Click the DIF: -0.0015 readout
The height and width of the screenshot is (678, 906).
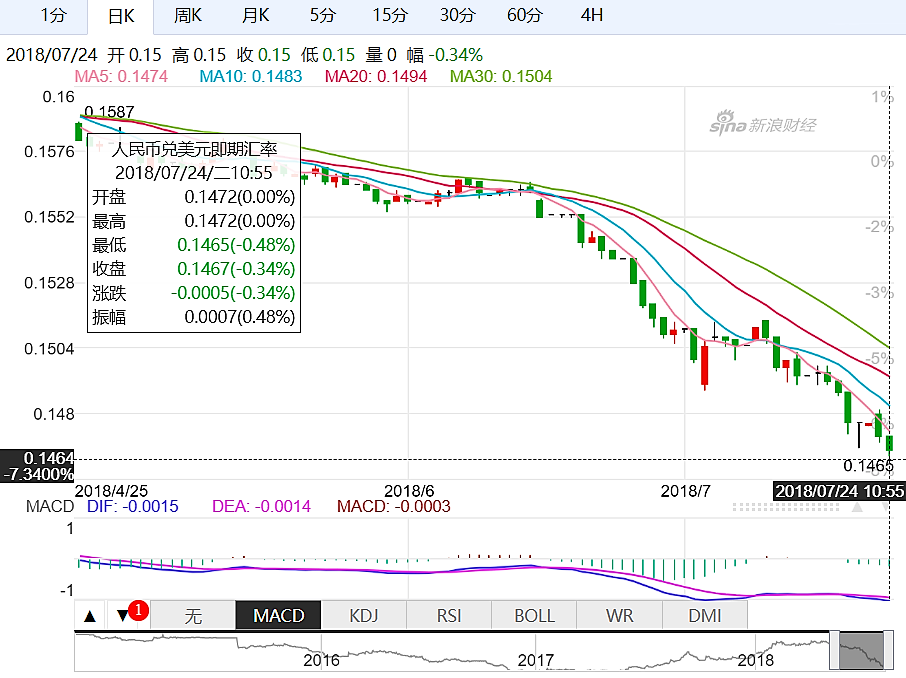(132, 506)
